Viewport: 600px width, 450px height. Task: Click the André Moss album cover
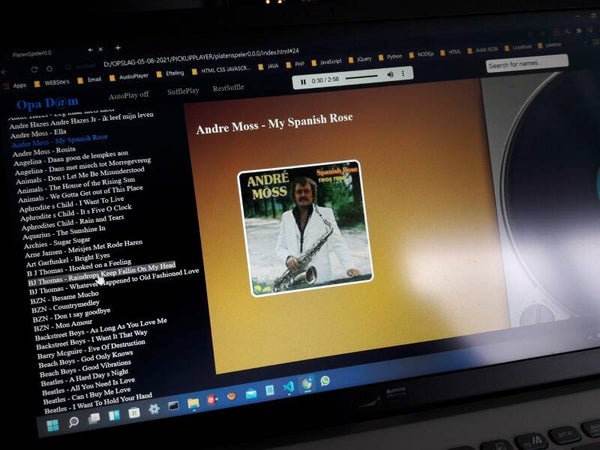coord(305,228)
